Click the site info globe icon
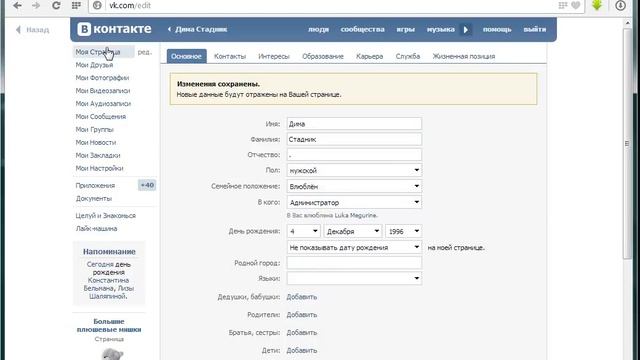The width and height of the screenshot is (640, 360). tap(97, 5)
